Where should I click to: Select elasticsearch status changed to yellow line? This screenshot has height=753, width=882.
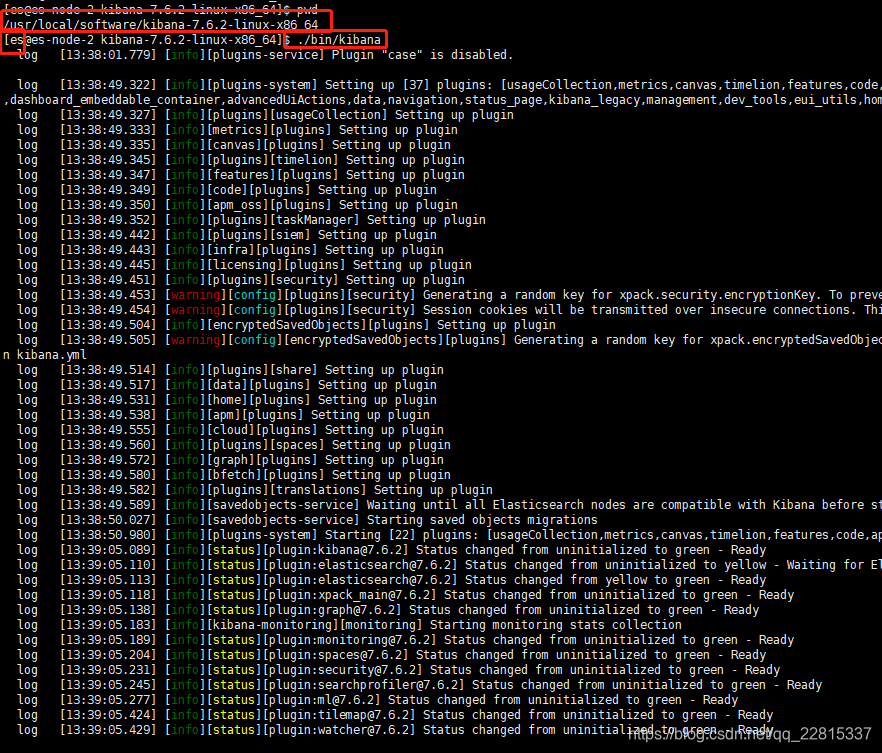(x=449, y=565)
